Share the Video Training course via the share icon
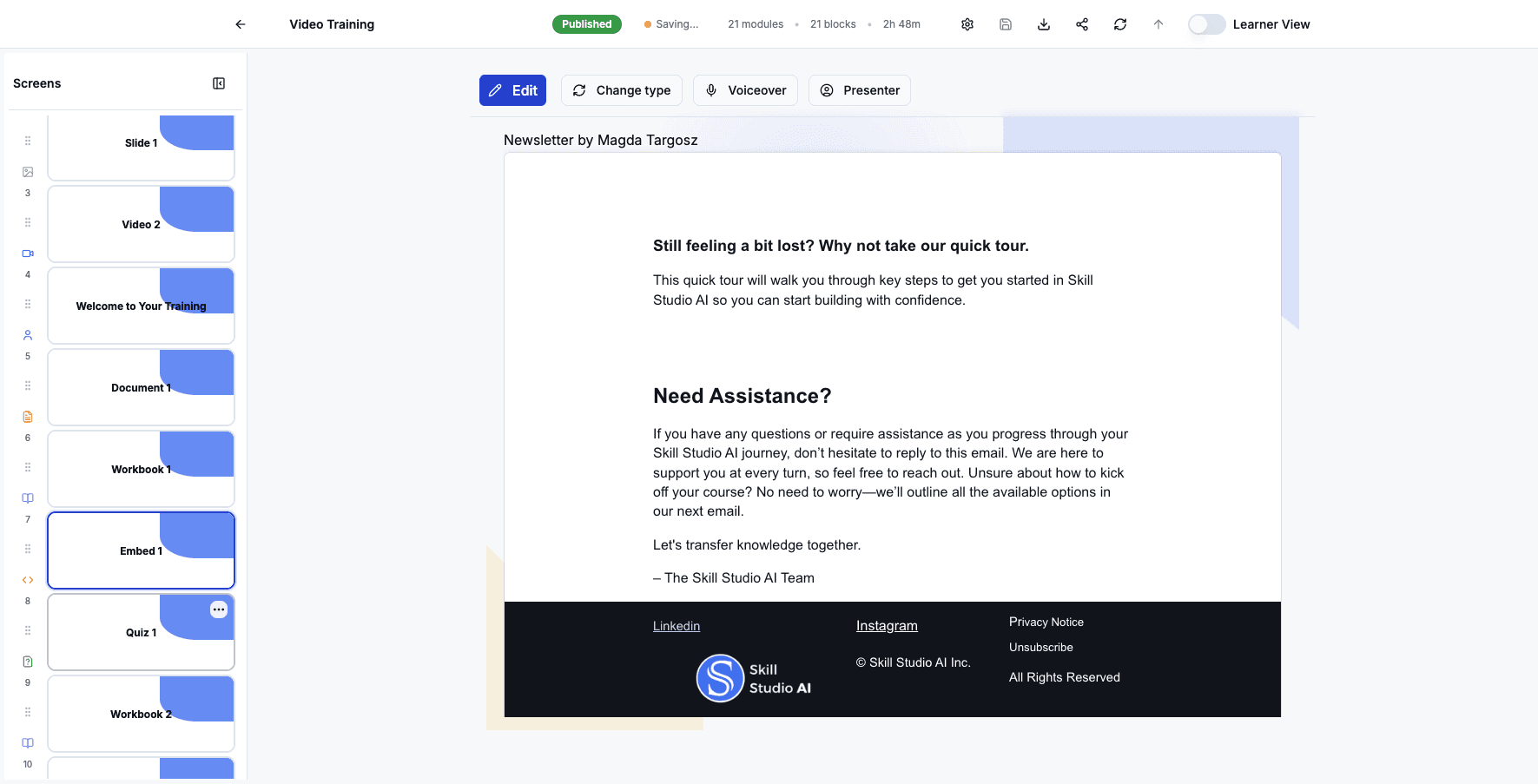 point(1081,23)
